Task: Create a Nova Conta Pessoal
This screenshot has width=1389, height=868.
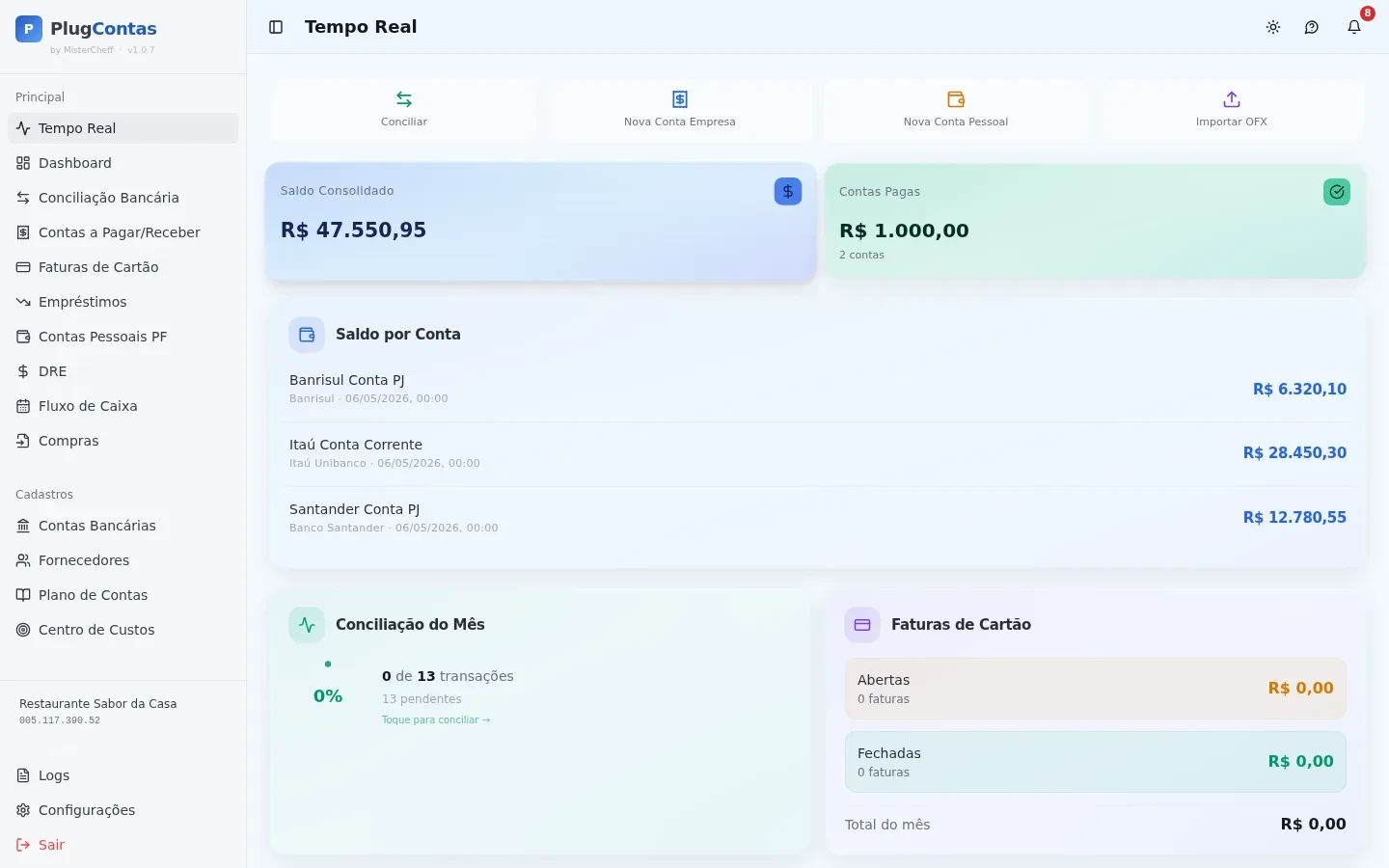Action: click(956, 111)
